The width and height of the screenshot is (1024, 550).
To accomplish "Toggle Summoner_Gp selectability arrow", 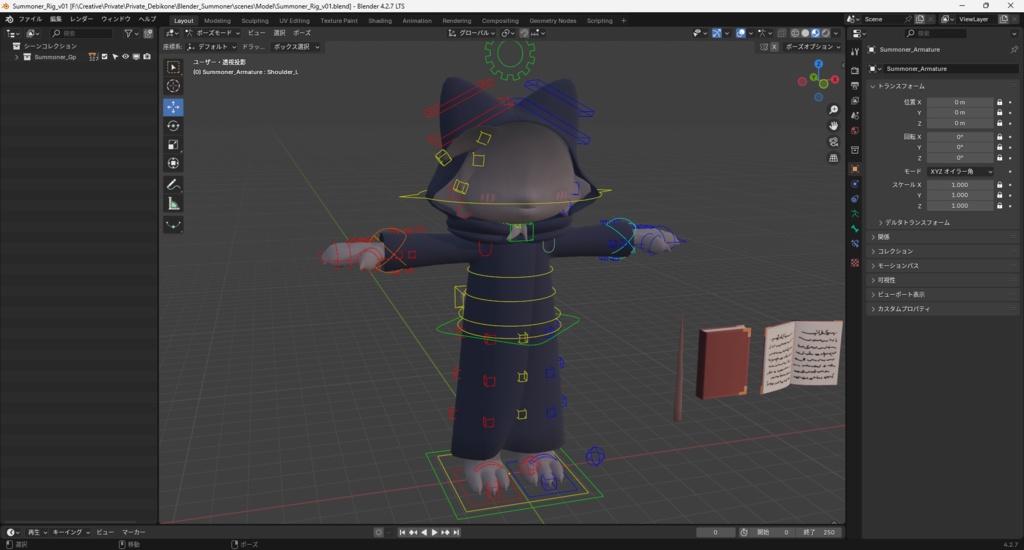I will pos(115,57).
